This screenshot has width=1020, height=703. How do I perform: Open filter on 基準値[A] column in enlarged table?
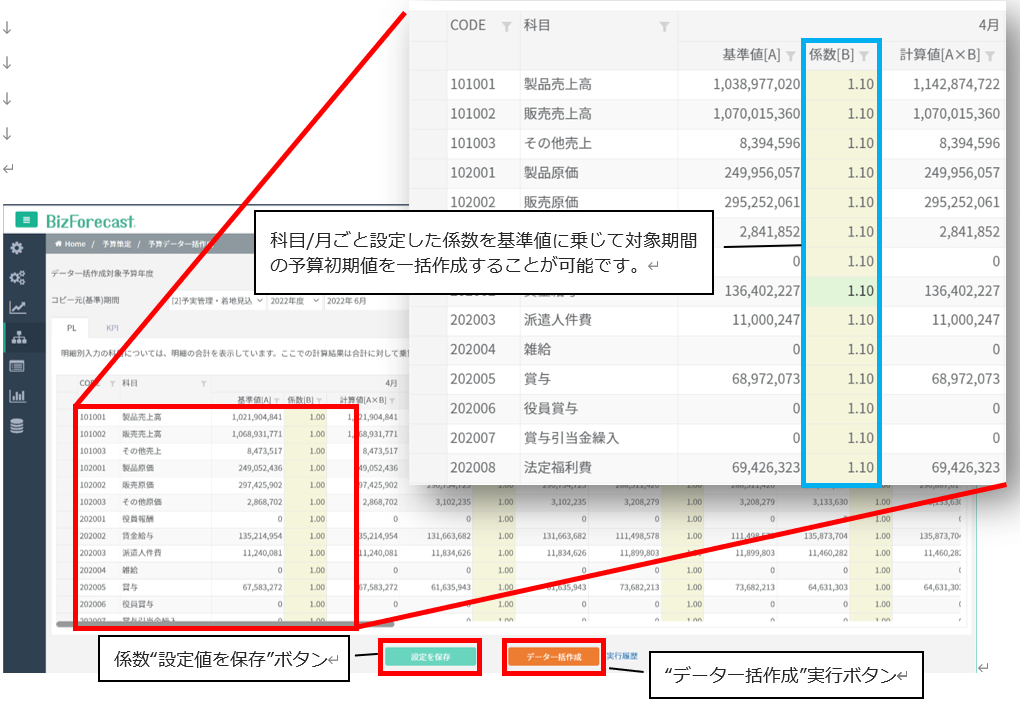pos(790,56)
